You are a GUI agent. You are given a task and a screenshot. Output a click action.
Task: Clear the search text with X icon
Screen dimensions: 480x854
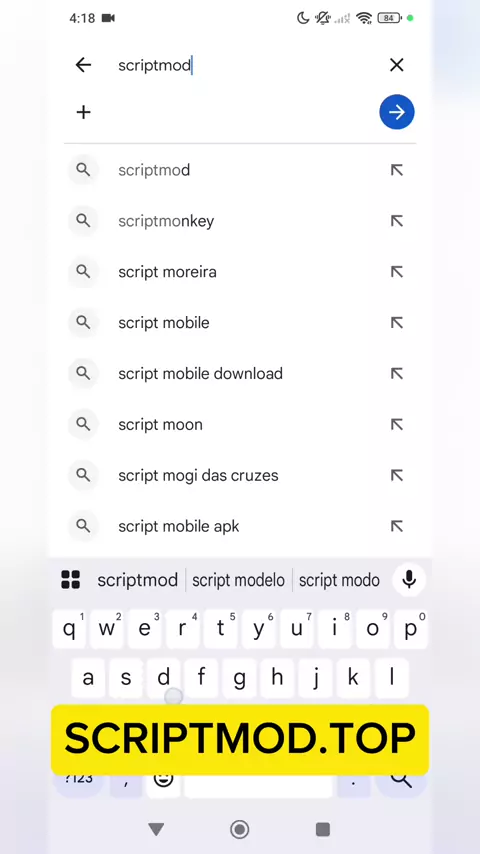coord(397,65)
